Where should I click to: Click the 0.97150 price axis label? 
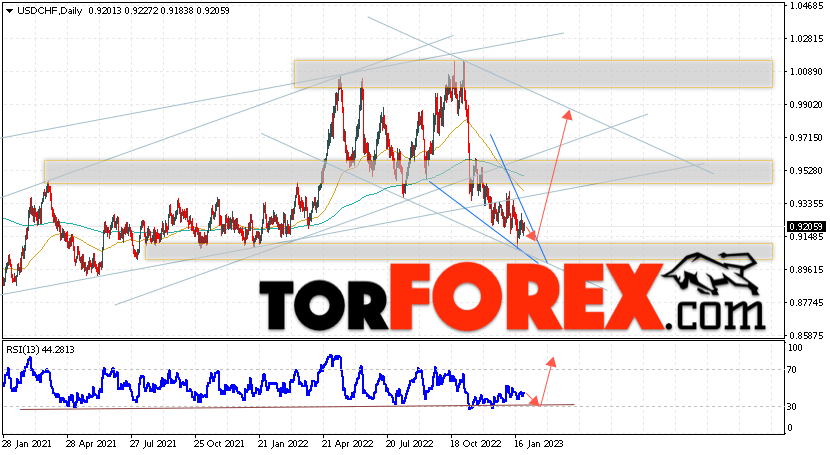coord(807,138)
